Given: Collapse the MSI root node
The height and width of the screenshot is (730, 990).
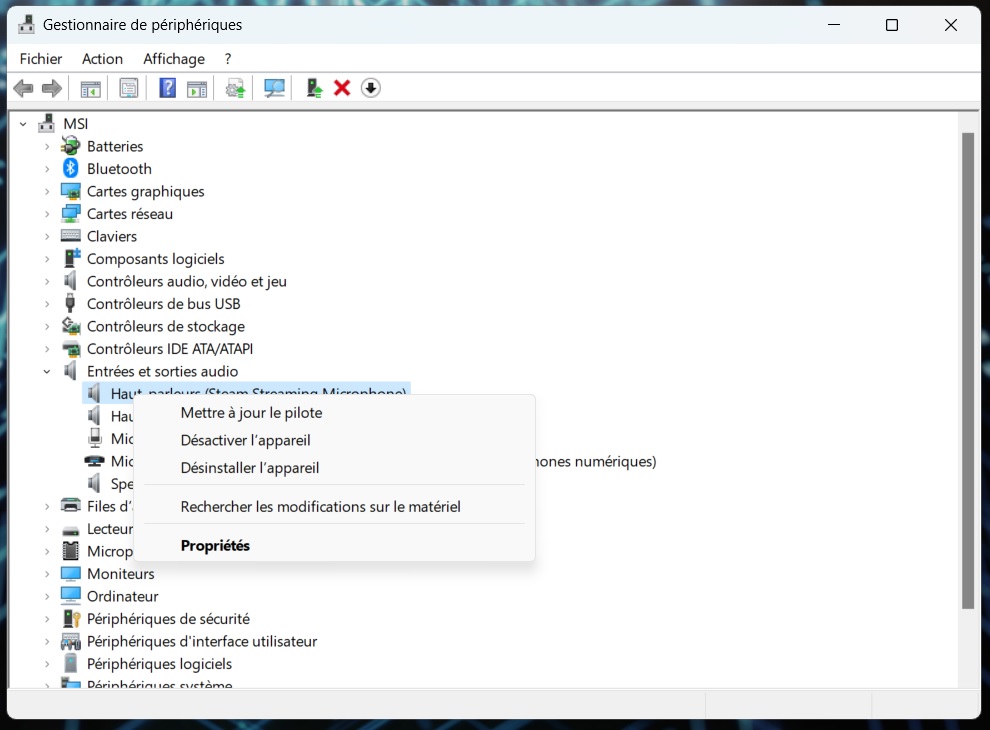Looking at the screenshot, I should (23, 124).
